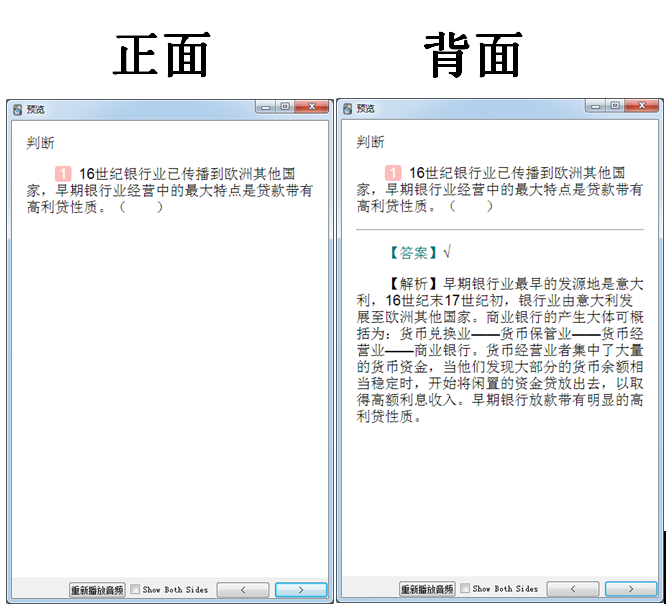Click the replay audio button in left window
The height and width of the screenshot is (608, 670).
(97, 590)
